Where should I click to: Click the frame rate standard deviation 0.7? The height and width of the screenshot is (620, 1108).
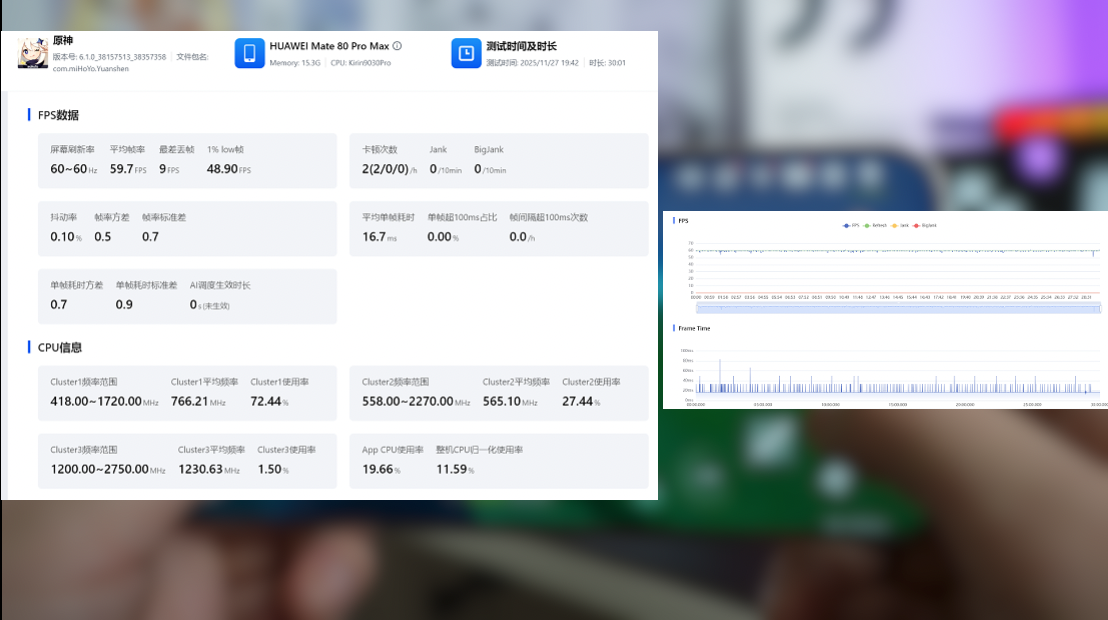pos(151,237)
